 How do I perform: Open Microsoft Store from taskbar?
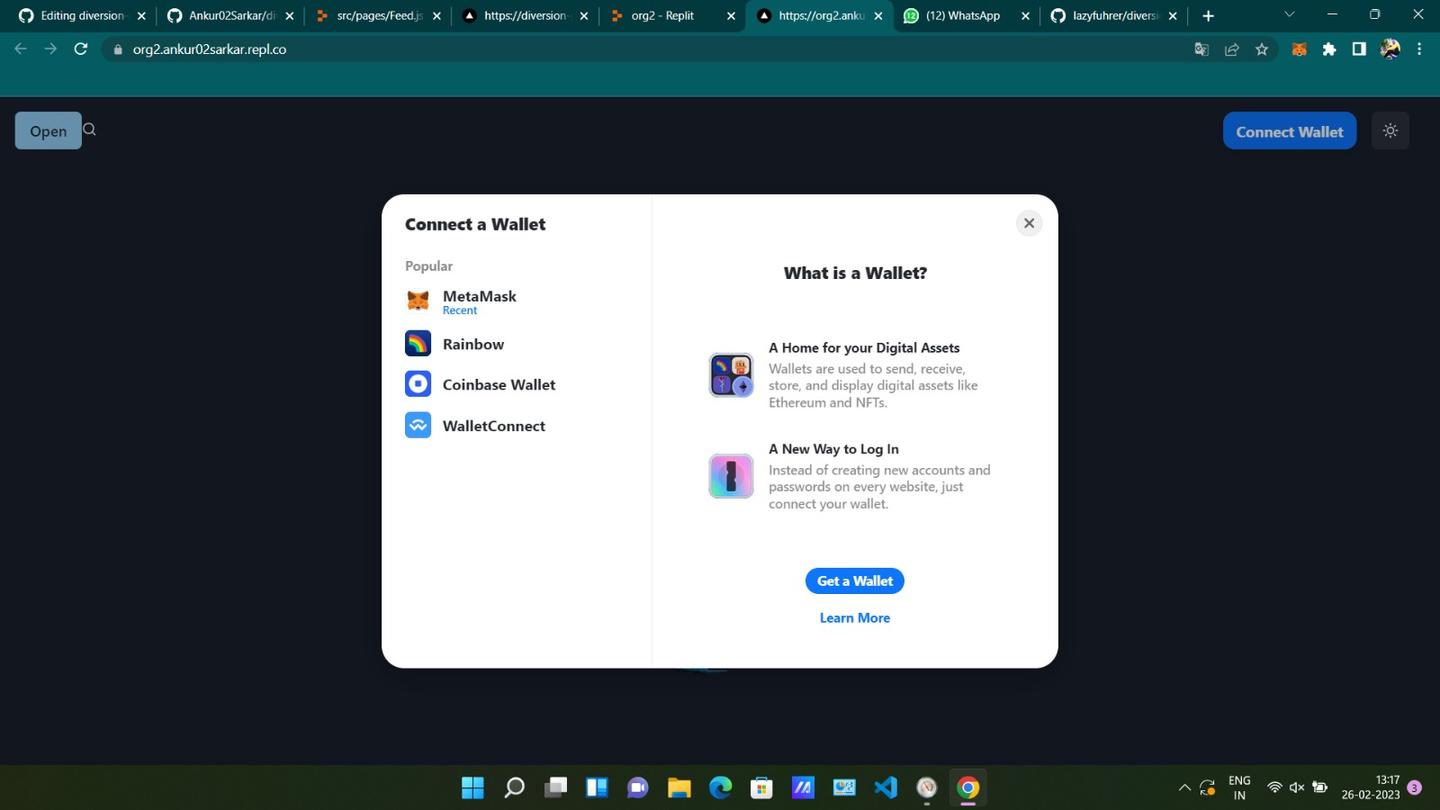point(762,788)
